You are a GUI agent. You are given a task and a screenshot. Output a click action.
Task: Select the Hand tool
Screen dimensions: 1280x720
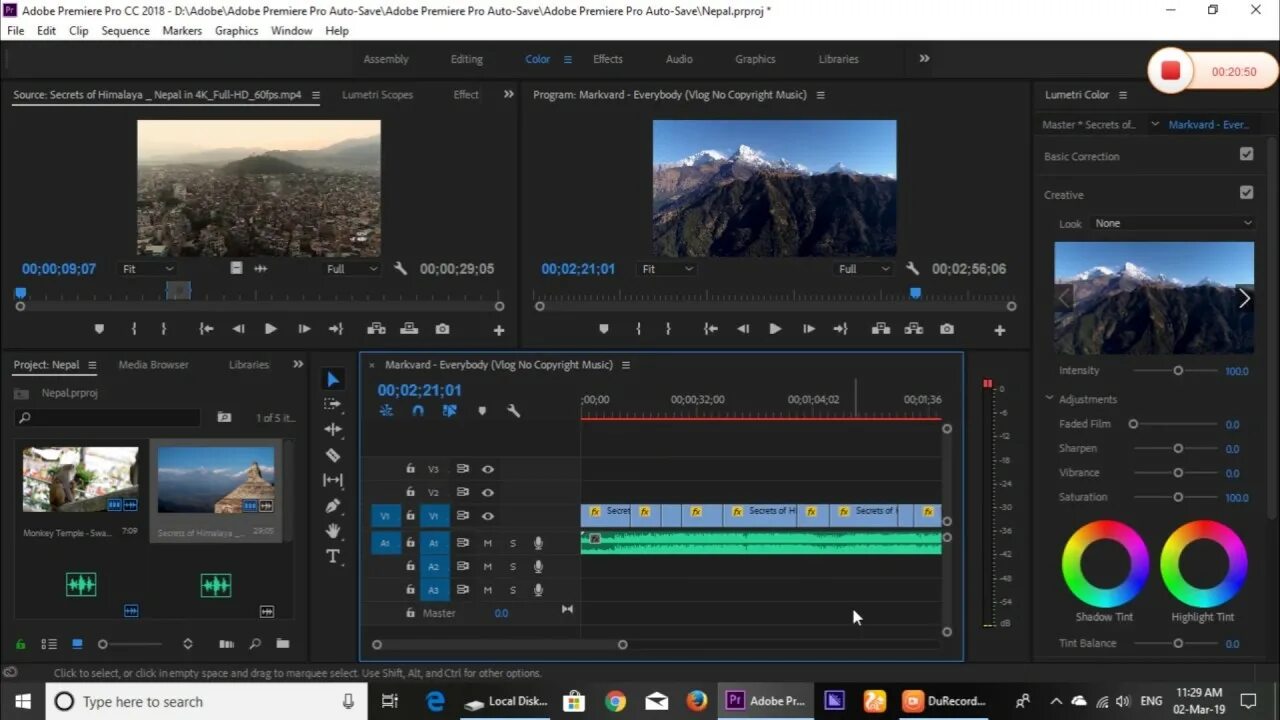click(333, 531)
